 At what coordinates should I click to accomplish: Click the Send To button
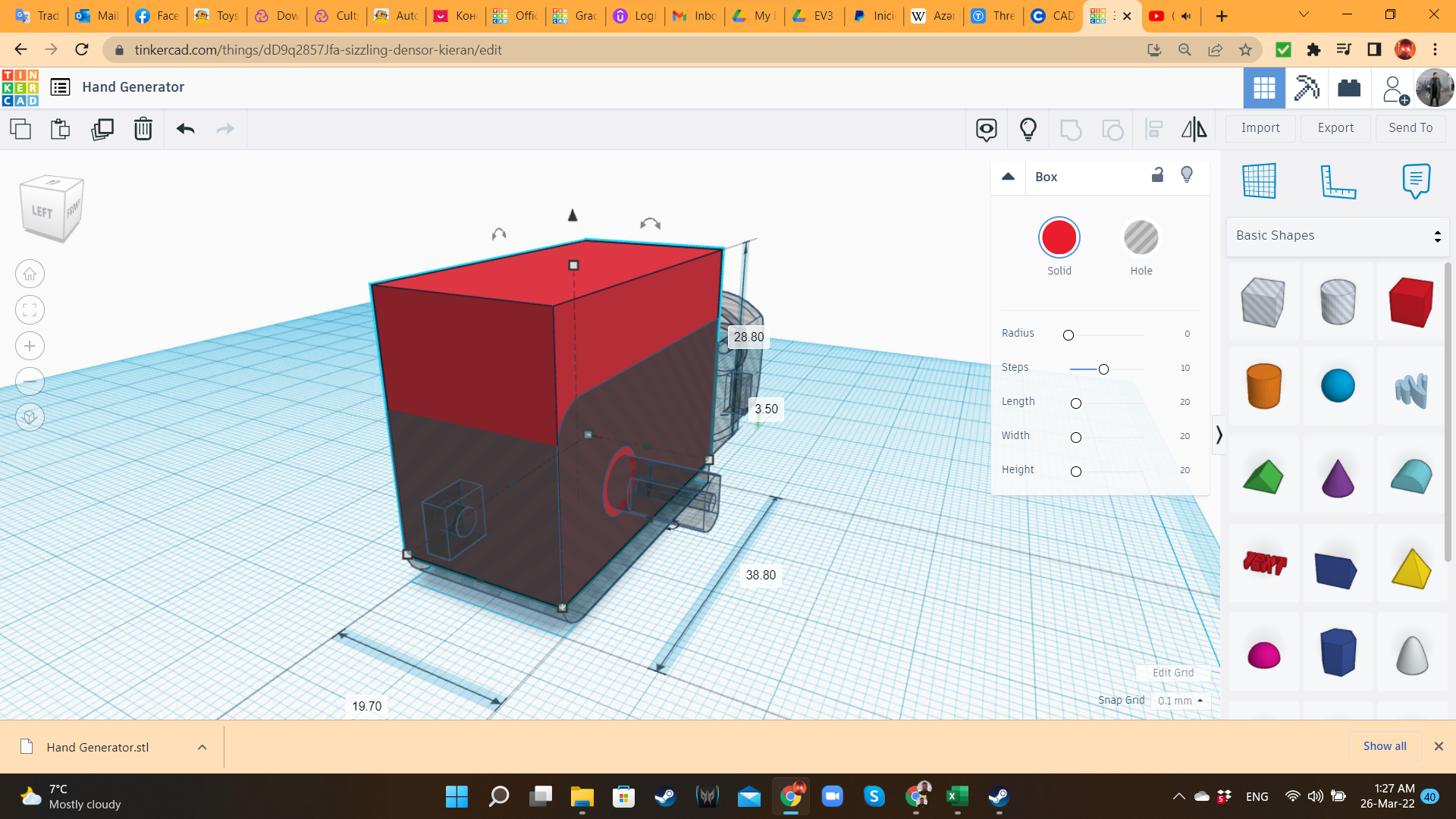point(1410,127)
